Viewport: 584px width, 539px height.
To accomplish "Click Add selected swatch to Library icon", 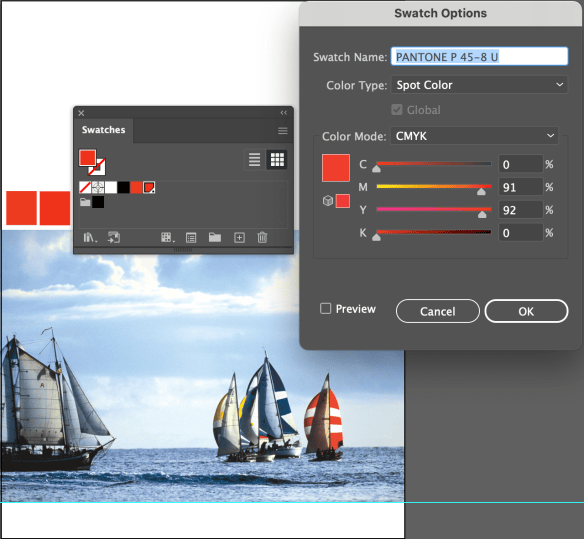I will [114, 238].
